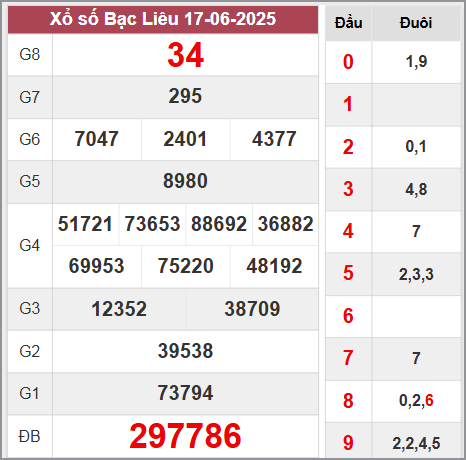Click the G6 number 7047
This screenshot has height=460, width=466.
(x=96, y=139)
